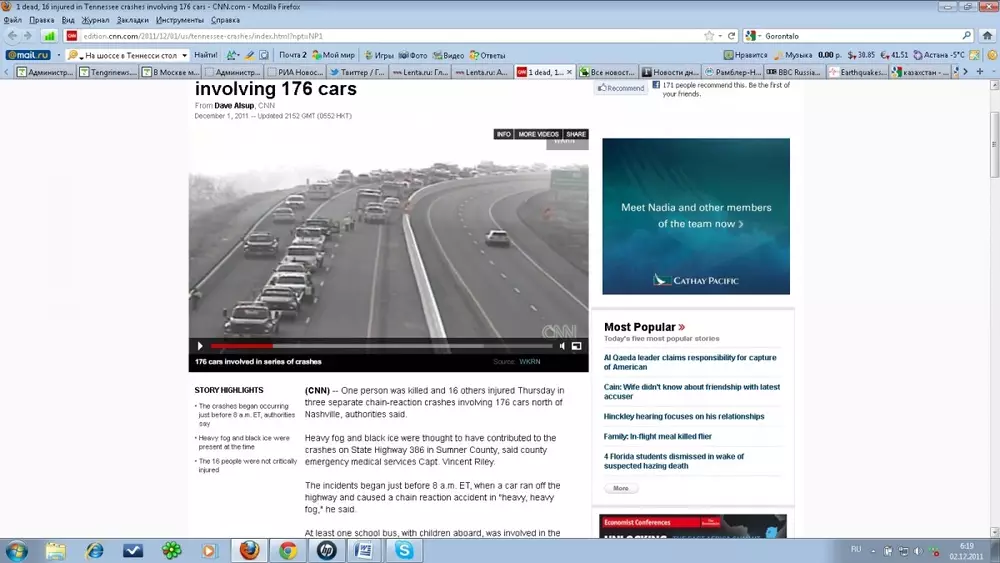The width and height of the screenshot is (1000, 563).
Task: Click the Skype icon in the taskbar
Action: click(x=404, y=550)
